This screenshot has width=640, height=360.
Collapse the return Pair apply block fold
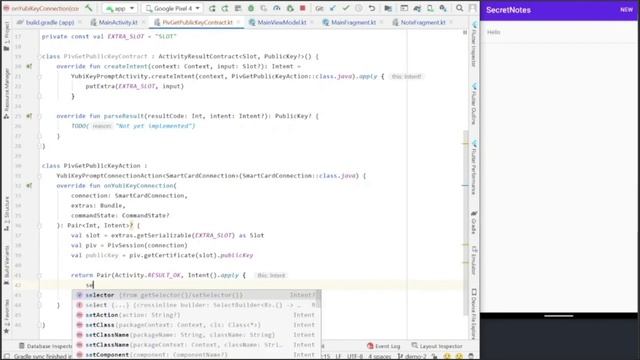(x=40, y=276)
